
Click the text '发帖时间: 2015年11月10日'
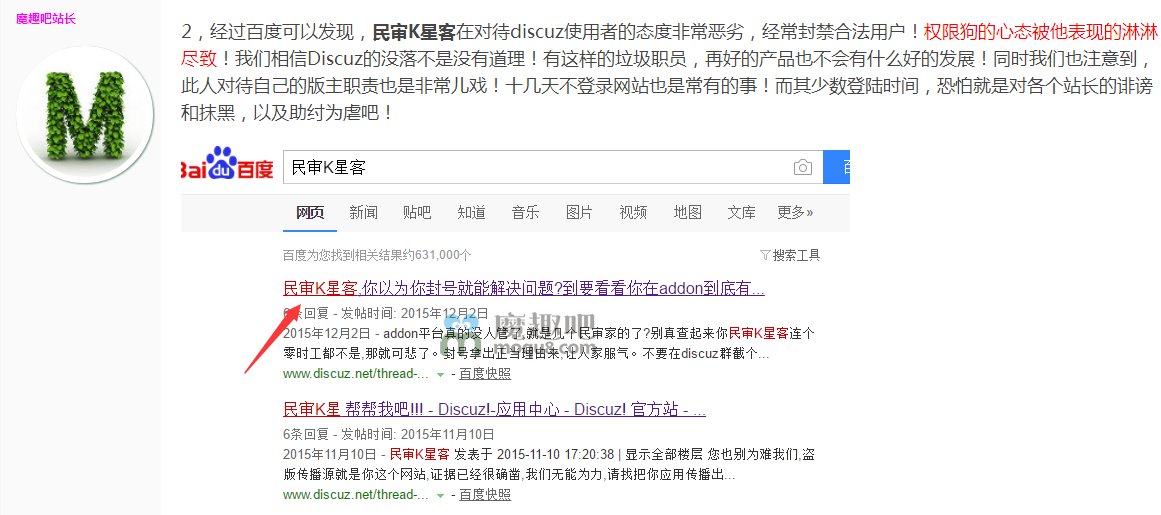point(418,434)
